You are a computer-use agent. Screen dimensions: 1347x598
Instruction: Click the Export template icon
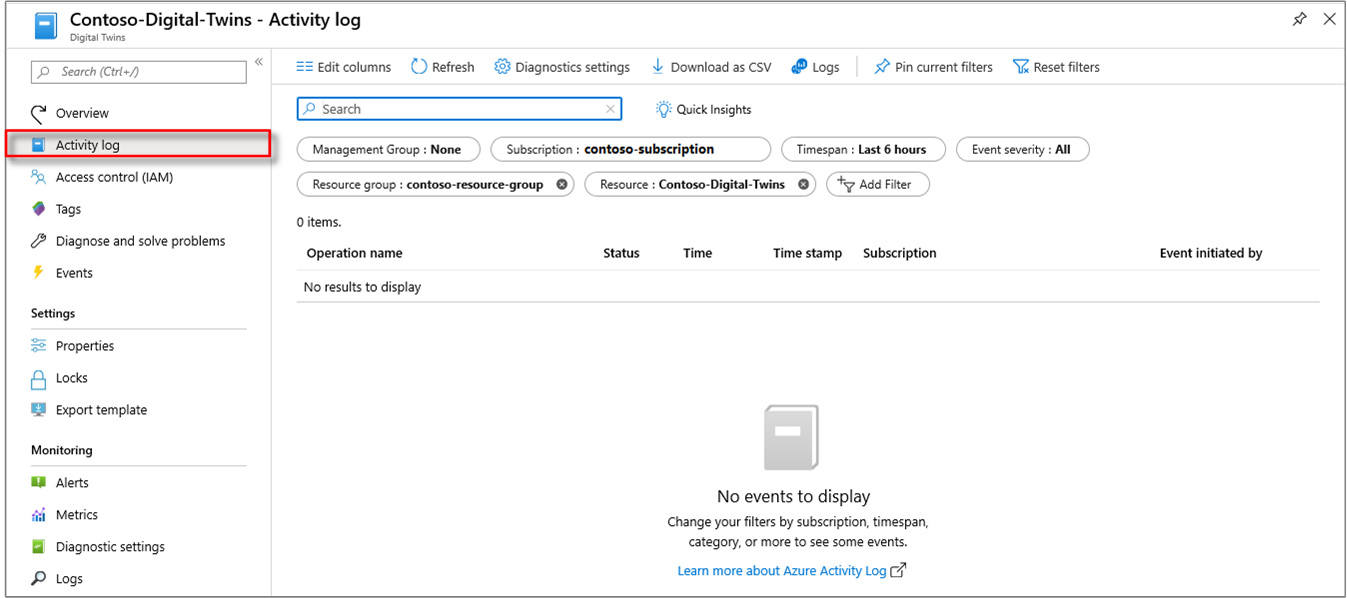[39, 410]
